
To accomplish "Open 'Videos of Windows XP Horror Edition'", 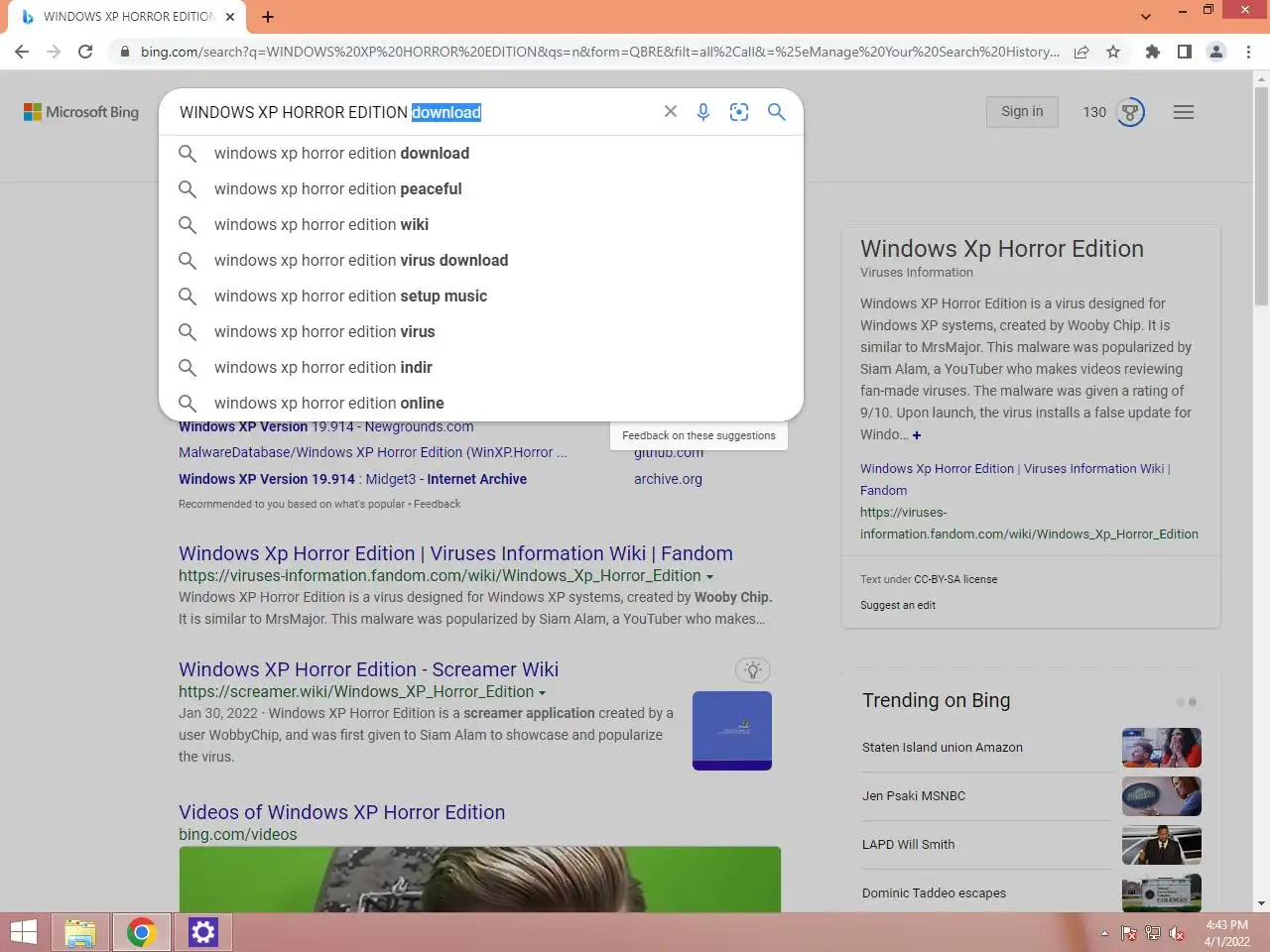I will [x=341, y=812].
